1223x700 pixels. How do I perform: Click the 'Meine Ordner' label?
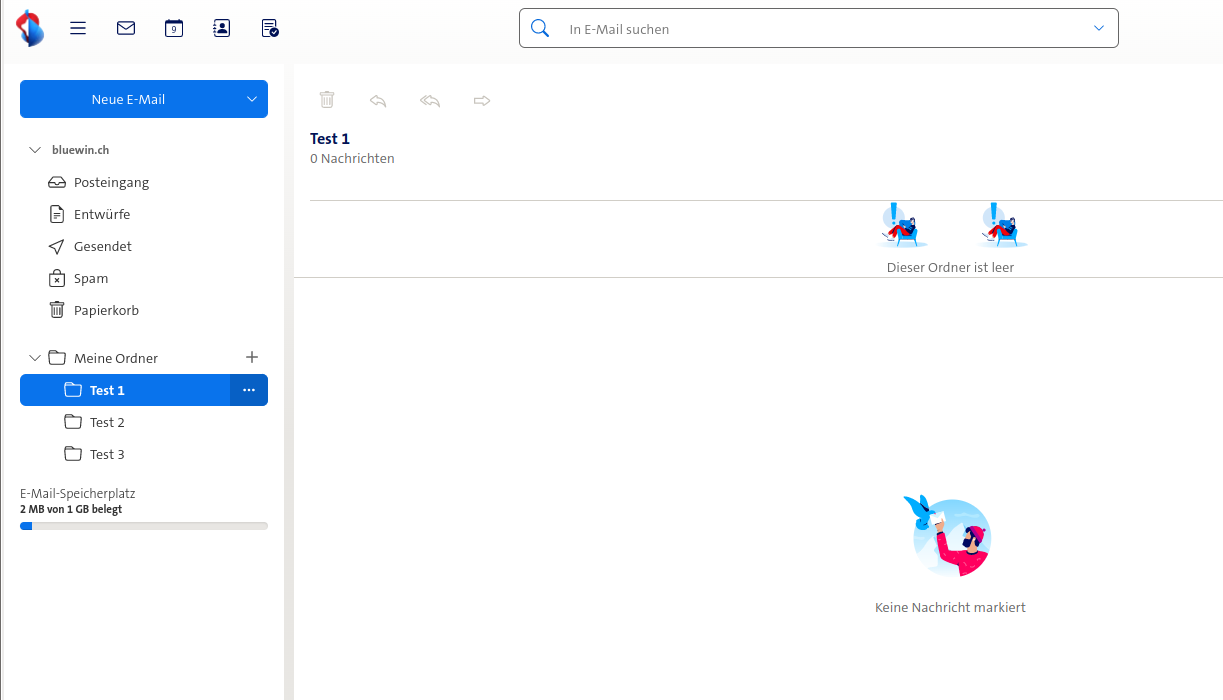point(116,358)
